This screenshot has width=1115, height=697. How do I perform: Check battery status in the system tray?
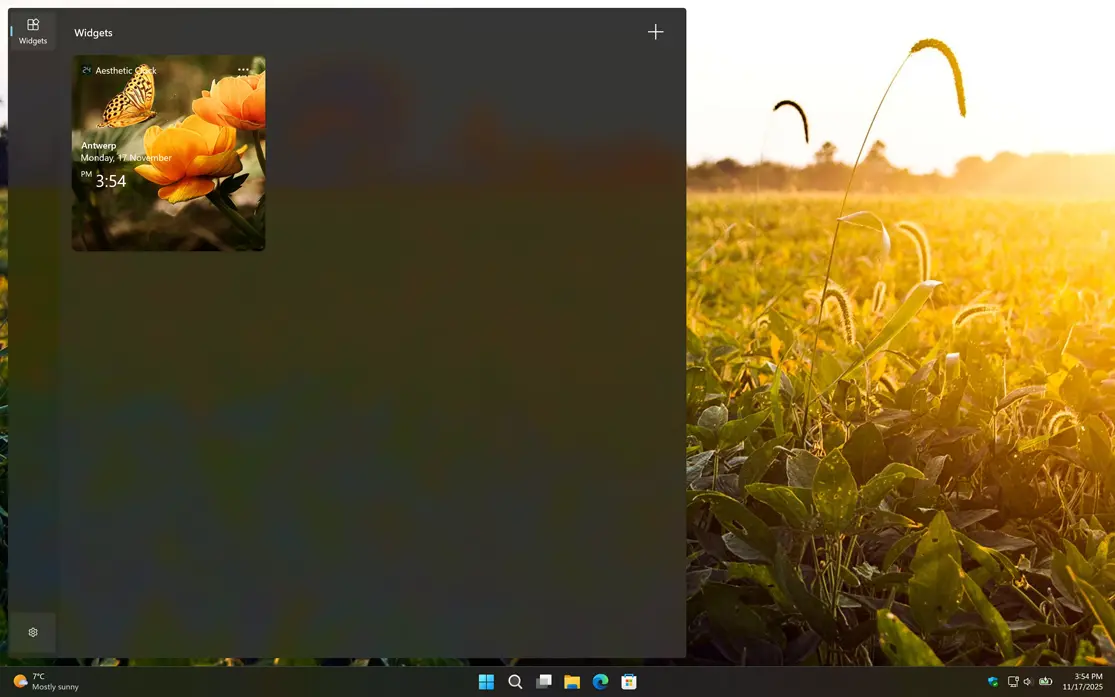click(1046, 682)
